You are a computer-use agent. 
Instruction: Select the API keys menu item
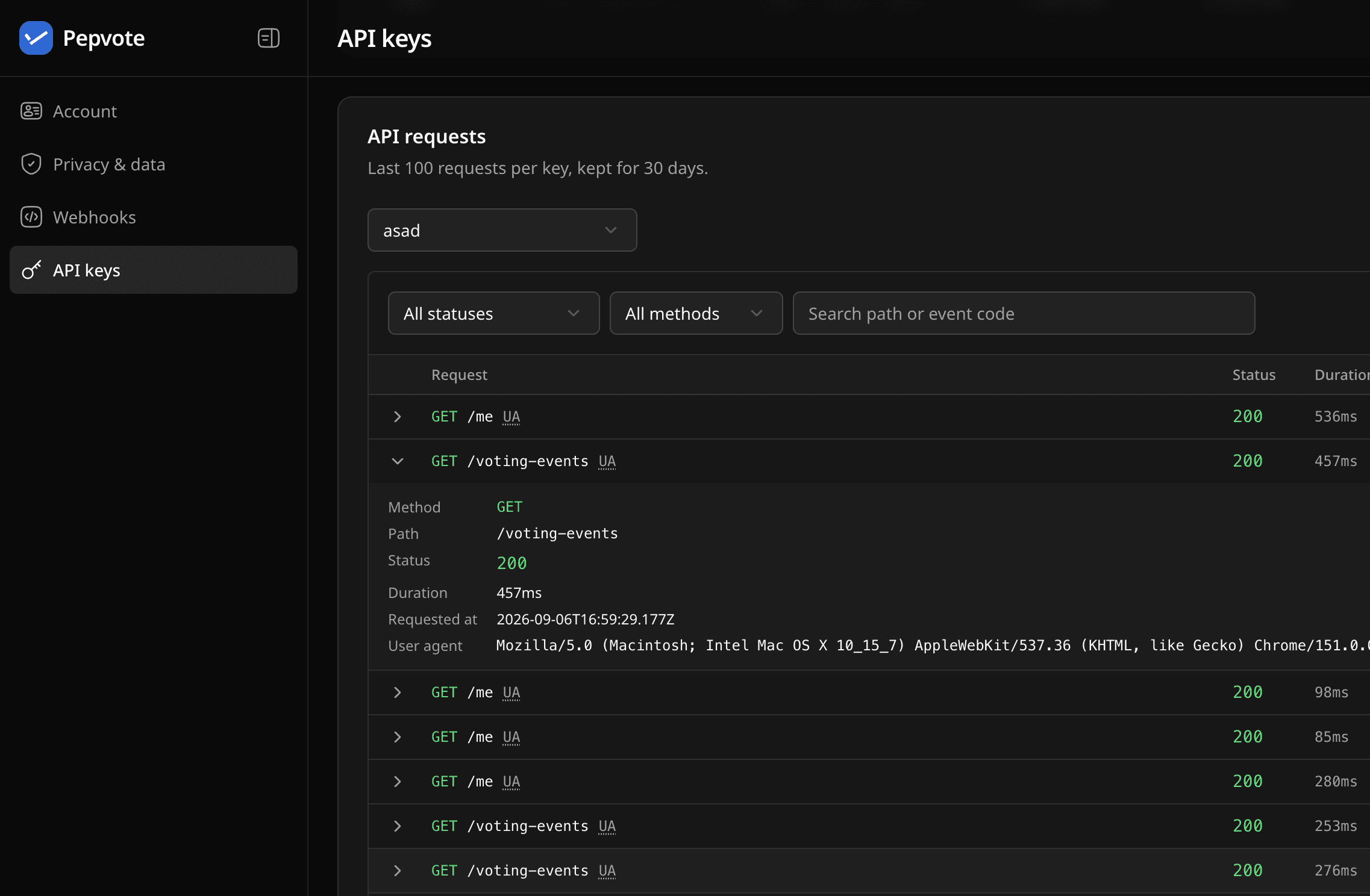coord(154,270)
